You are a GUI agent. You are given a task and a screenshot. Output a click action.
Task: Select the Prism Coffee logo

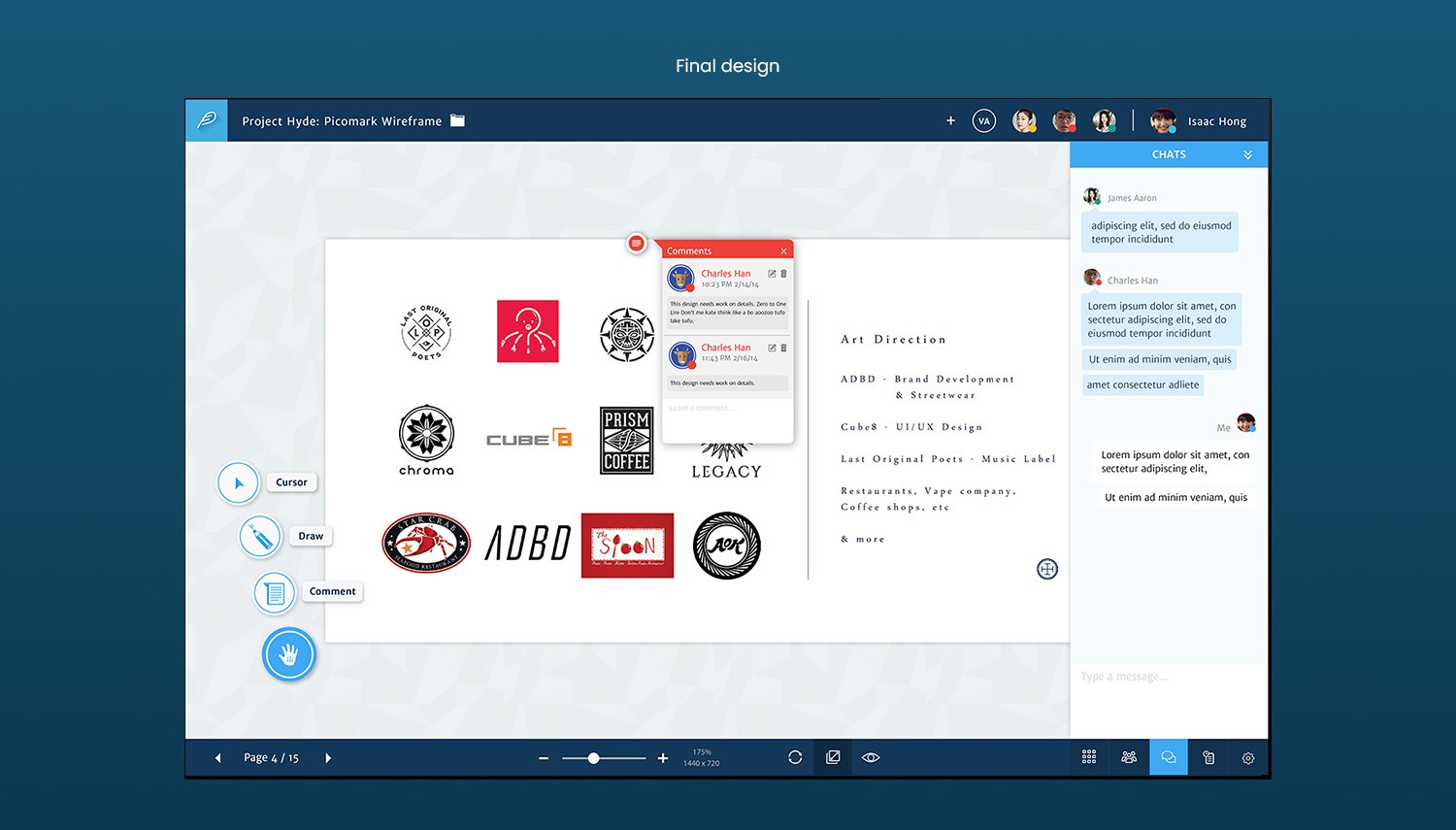click(627, 441)
